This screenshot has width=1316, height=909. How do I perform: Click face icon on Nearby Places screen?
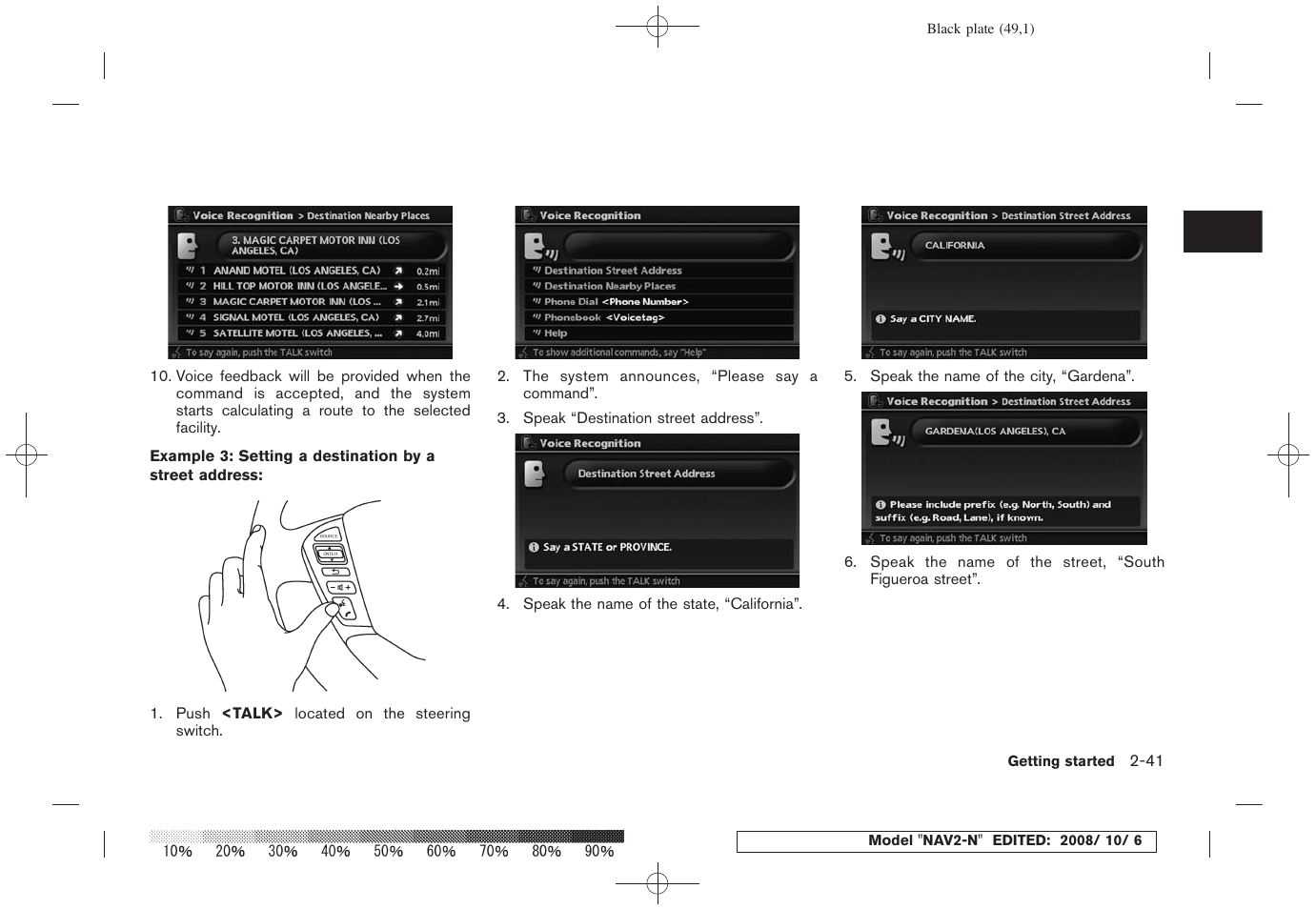pos(187,246)
